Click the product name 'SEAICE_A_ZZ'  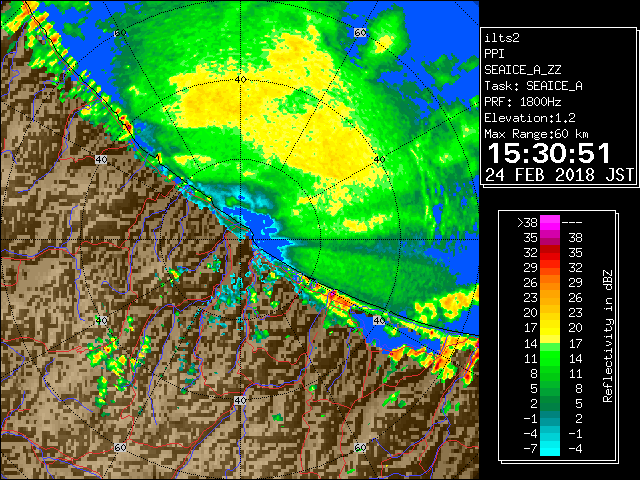(522, 70)
